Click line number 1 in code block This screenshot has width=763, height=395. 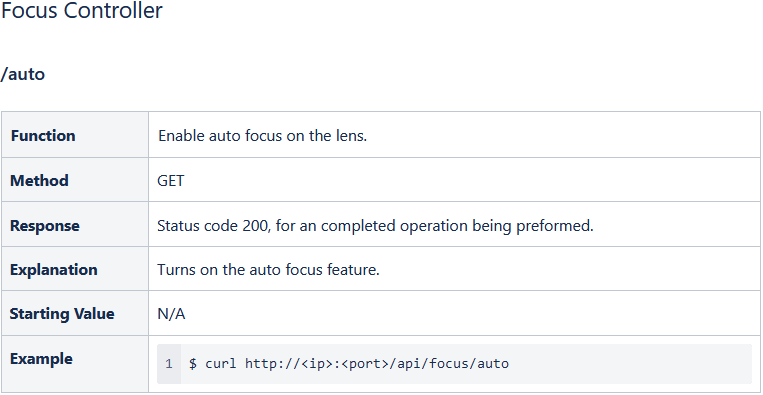pos(169,364)
